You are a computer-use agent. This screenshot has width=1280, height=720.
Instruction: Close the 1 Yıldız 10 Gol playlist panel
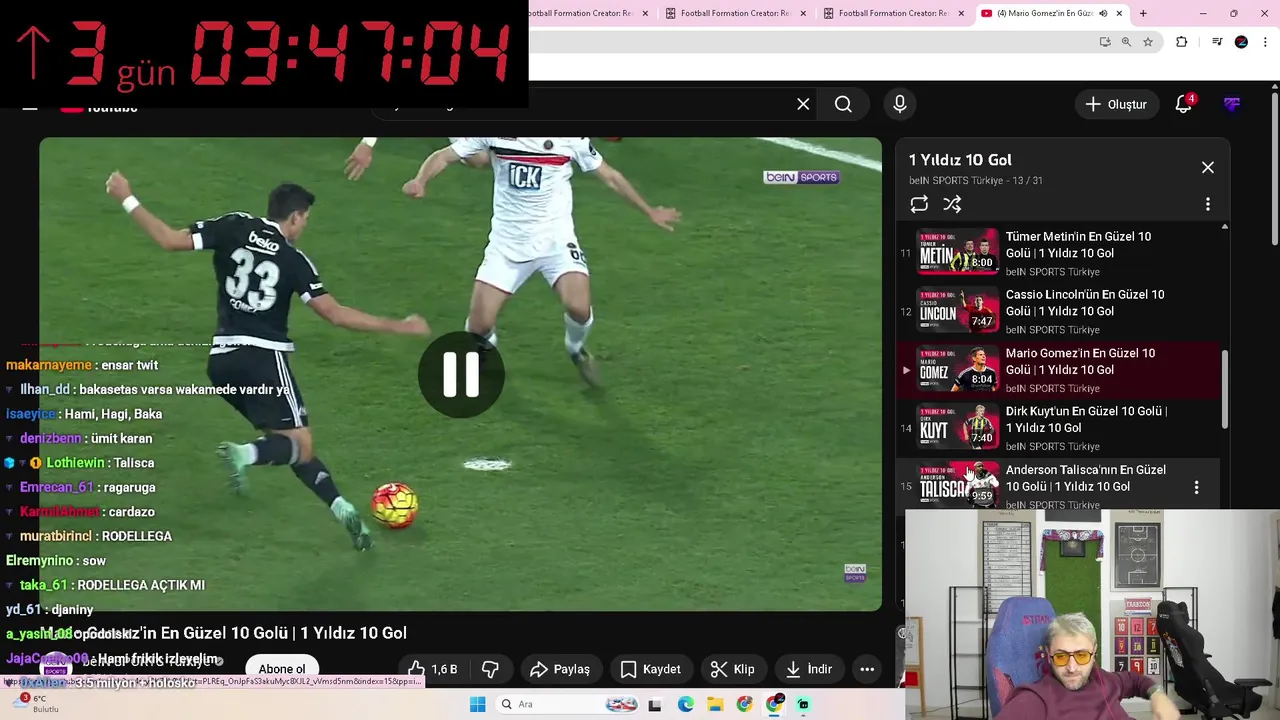click(x=1208, y=167)
